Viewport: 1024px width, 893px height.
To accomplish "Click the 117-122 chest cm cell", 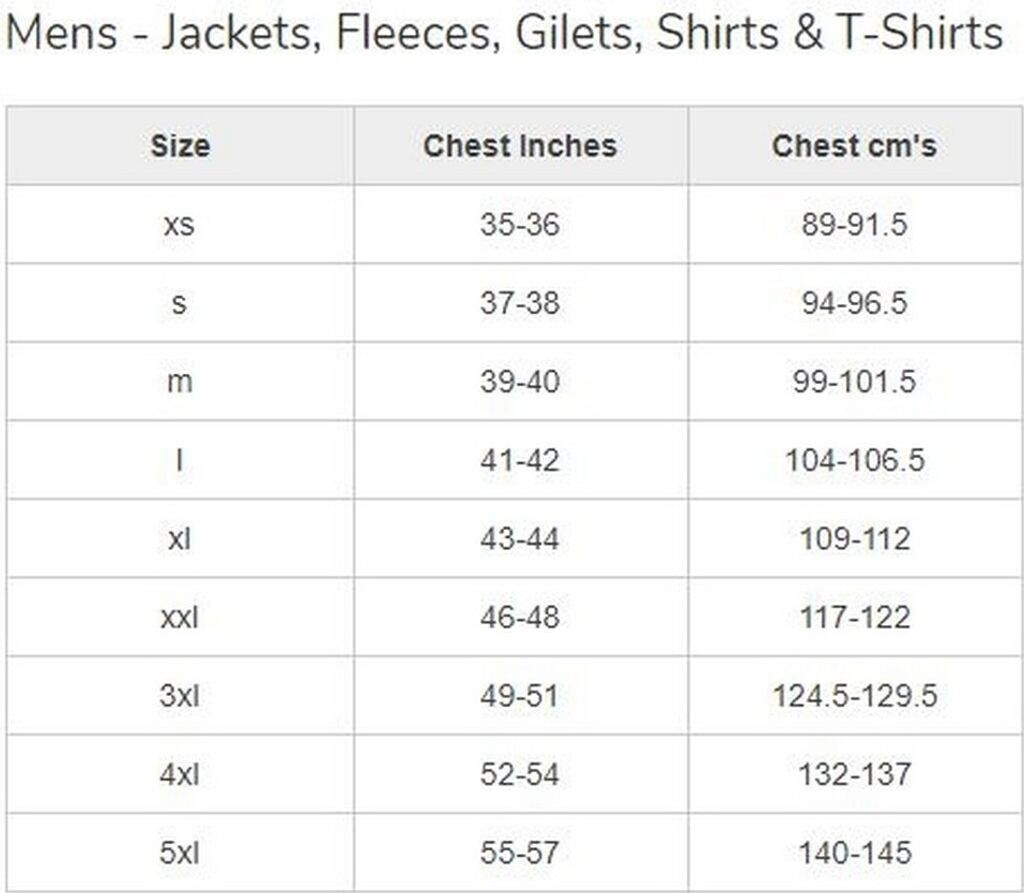I will 854,617.
